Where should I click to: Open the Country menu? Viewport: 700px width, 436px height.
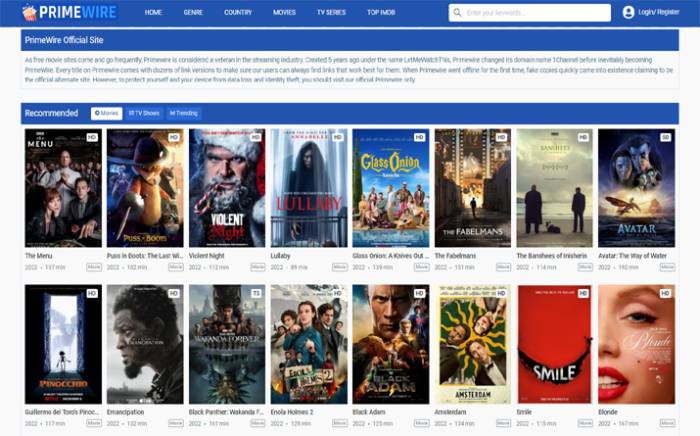pos(238,13)
